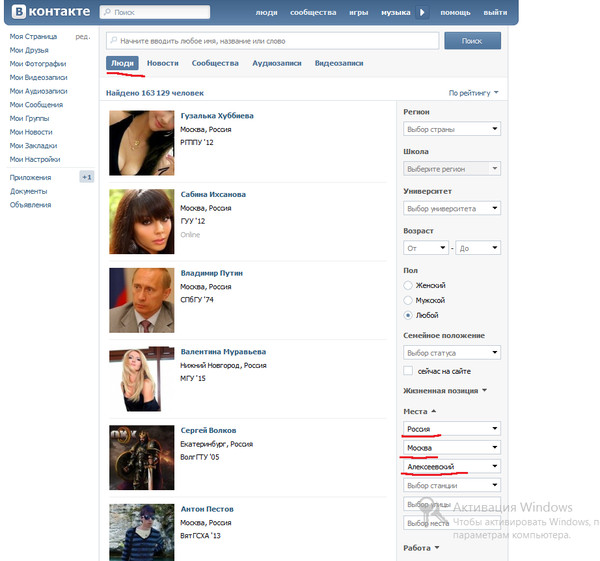This screenshot has height=561, width=600.
Task: Click Валентина Муравьева's profile photo
Action: coord(142,379)
